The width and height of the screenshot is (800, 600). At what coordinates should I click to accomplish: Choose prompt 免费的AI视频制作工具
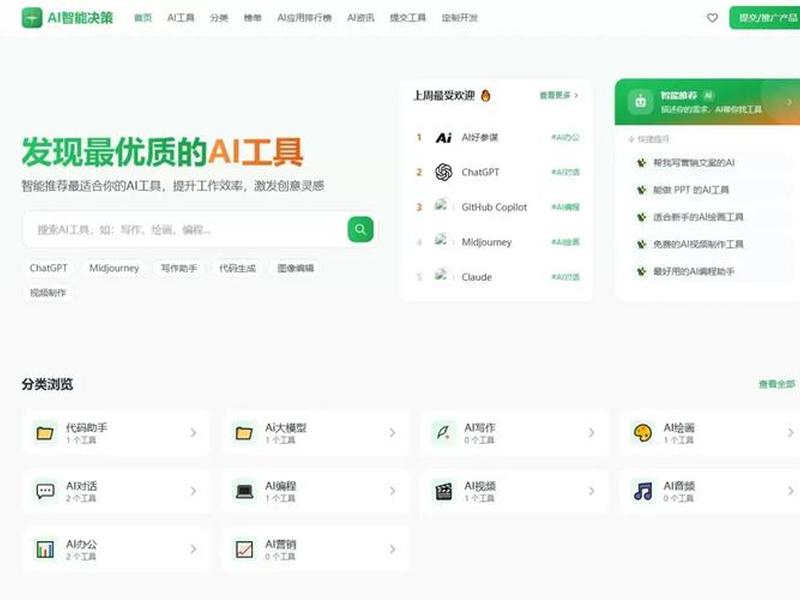point(698,244)
